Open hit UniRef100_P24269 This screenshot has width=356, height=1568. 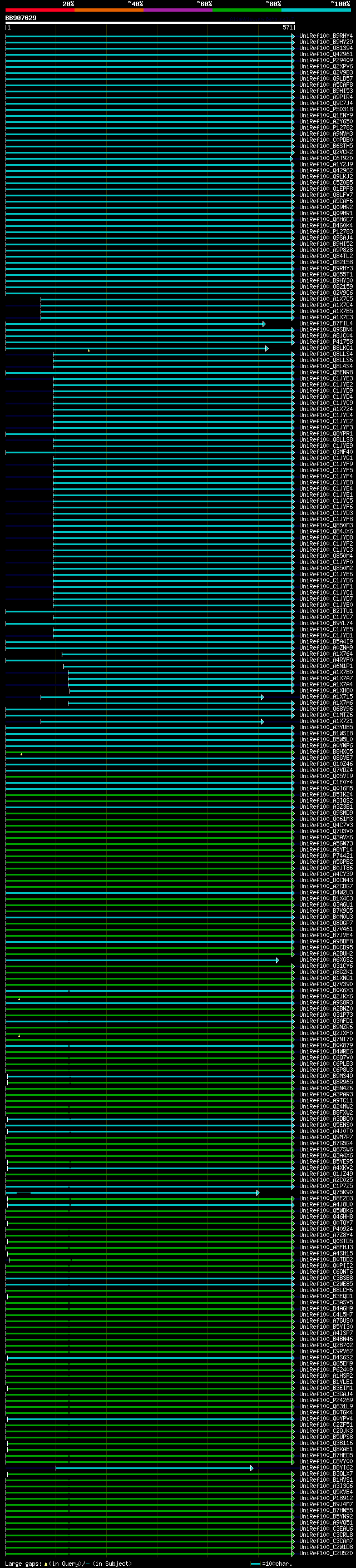[325, 1401]
